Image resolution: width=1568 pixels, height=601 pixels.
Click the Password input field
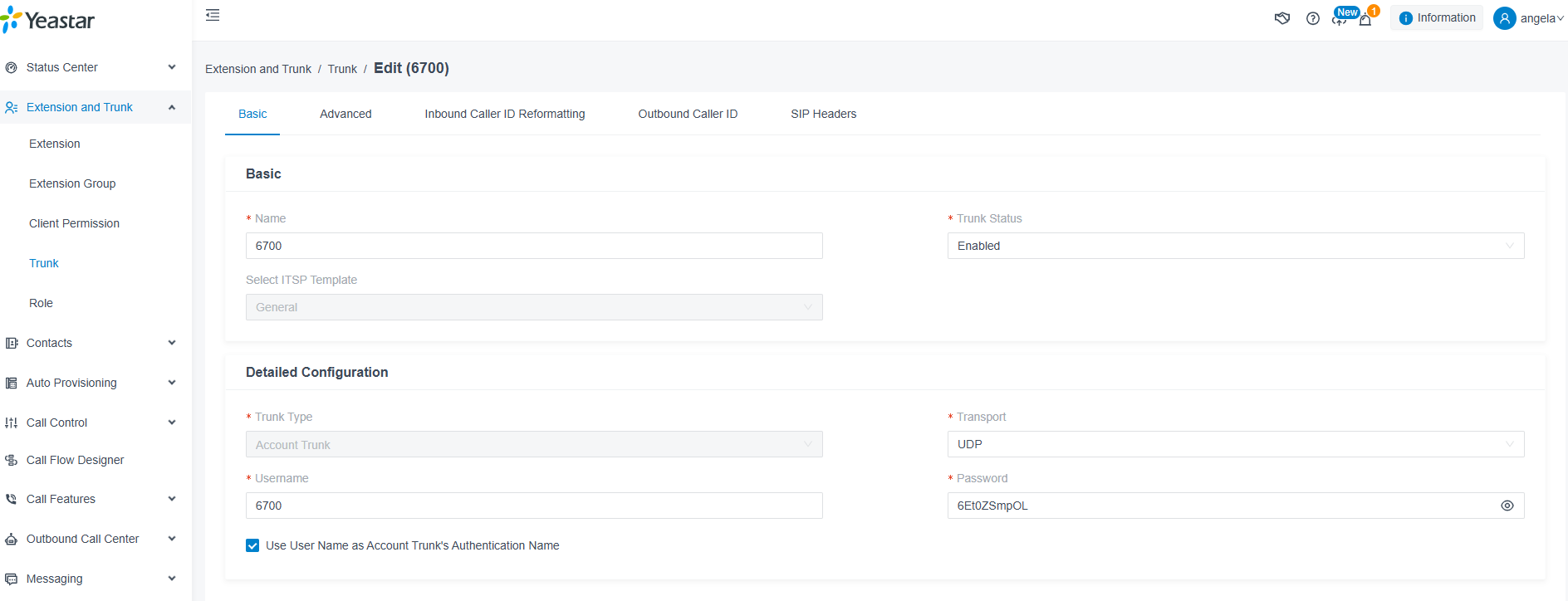pyautogui.click(x=1236, y=506)
